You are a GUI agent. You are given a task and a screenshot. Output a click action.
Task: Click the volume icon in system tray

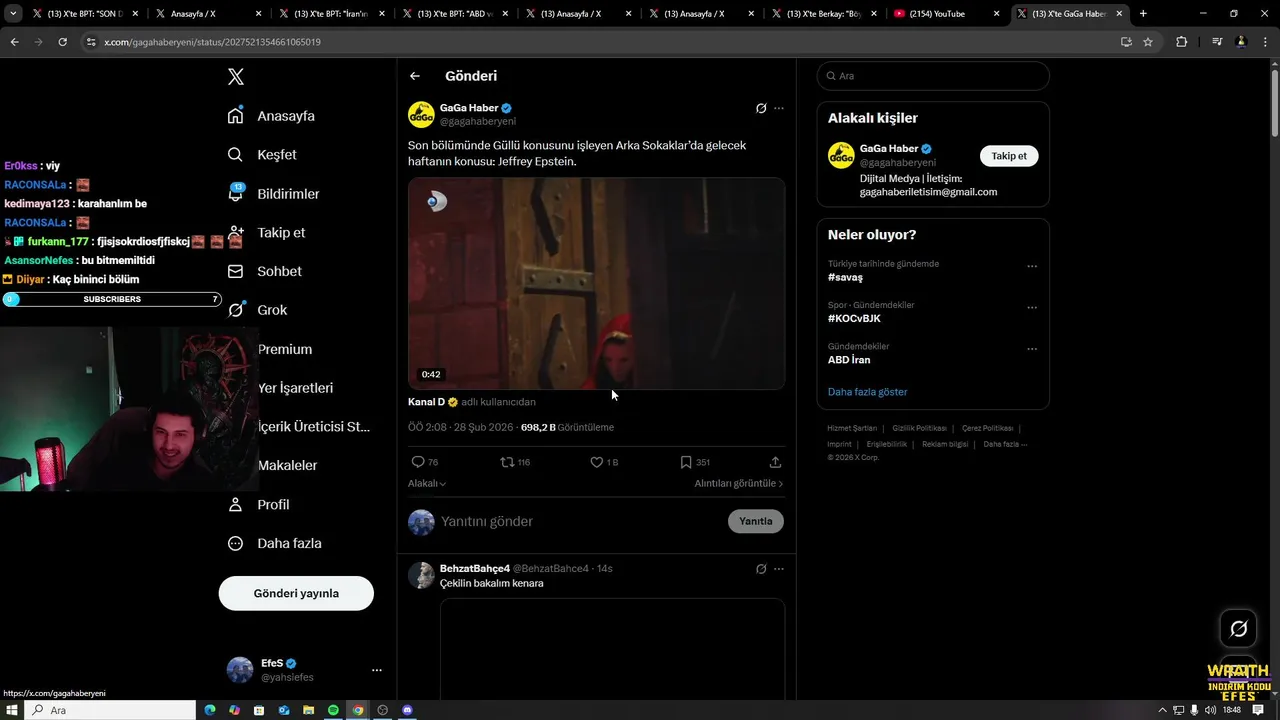pyautogui.click(x=1211, y=710)
